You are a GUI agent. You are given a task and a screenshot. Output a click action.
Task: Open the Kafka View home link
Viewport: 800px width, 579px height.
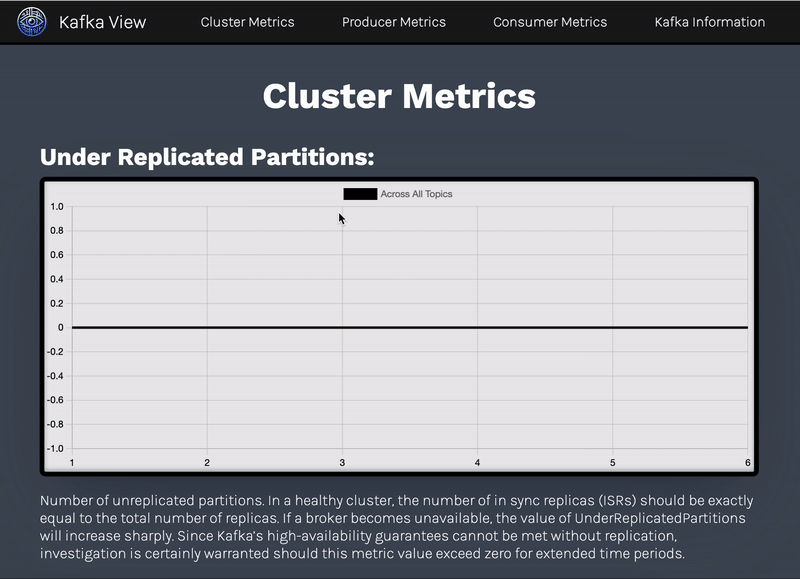[103, 22]
